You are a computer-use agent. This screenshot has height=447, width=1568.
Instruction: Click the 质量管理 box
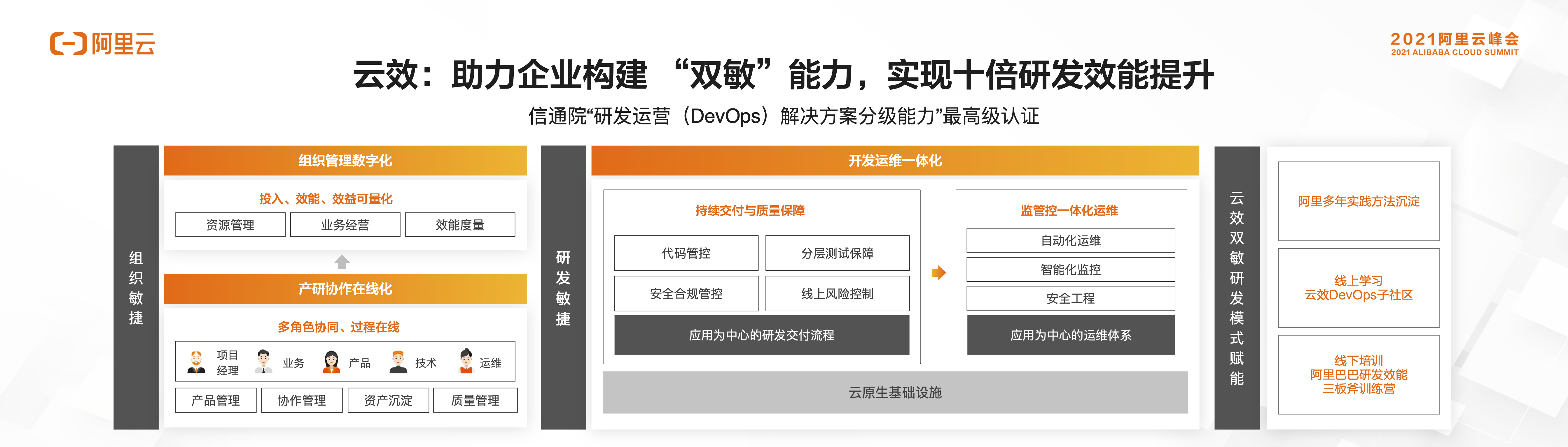[475, 400]
